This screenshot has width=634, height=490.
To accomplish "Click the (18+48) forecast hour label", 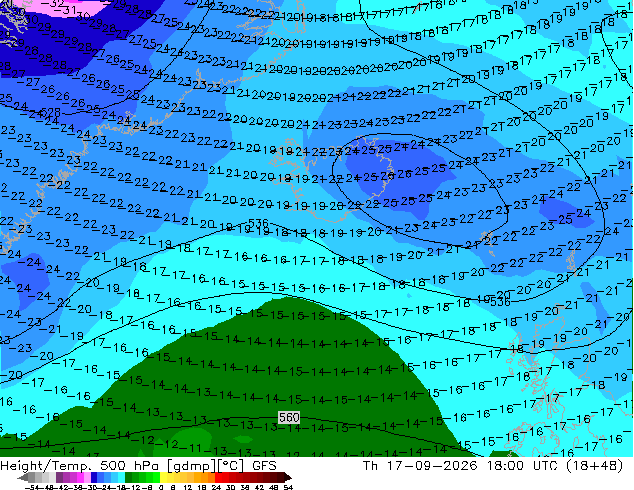I will tap(594, 466).
